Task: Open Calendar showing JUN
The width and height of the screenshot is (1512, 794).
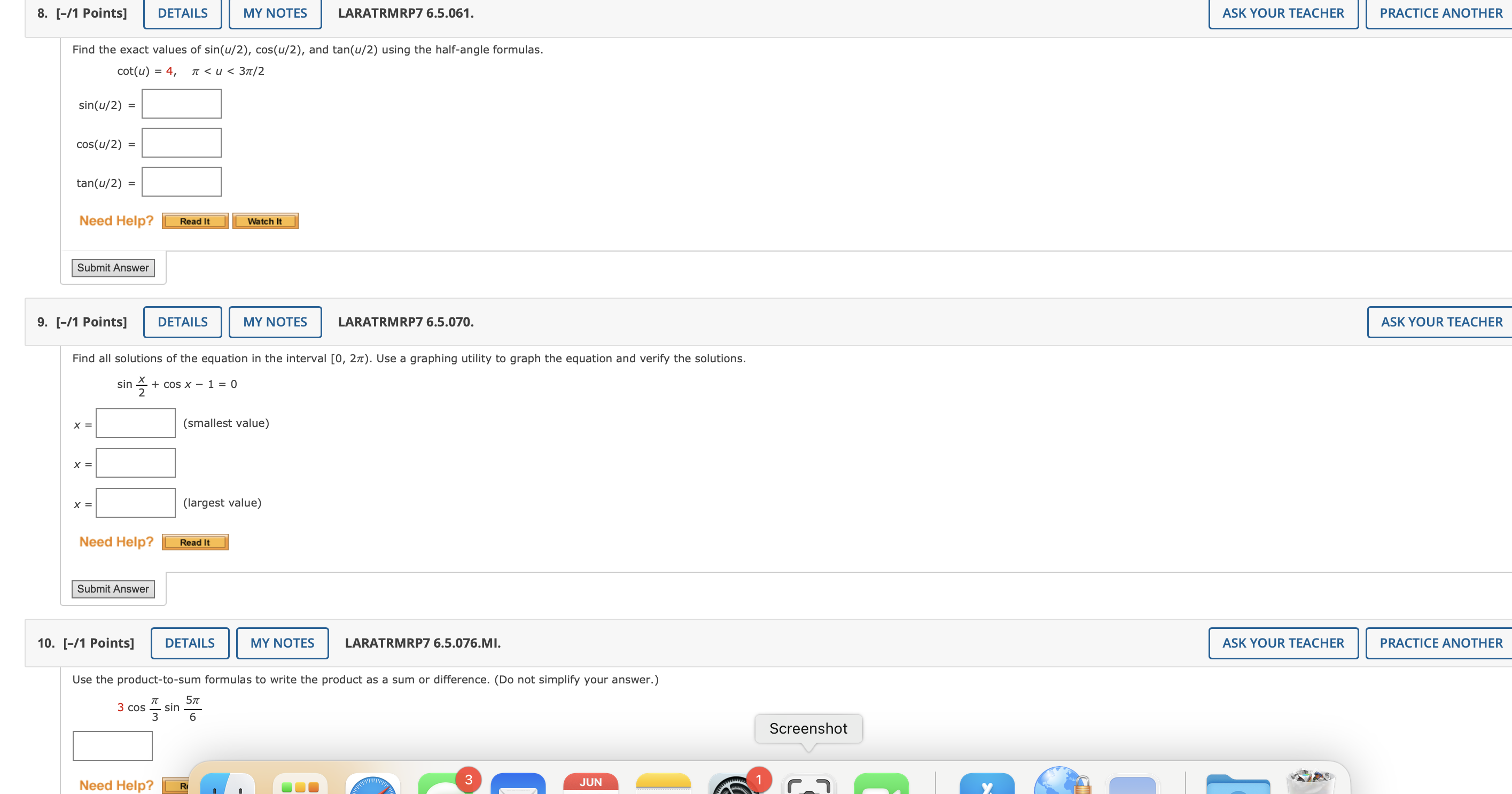Action: pyautogui.click(x=590, y=784)
